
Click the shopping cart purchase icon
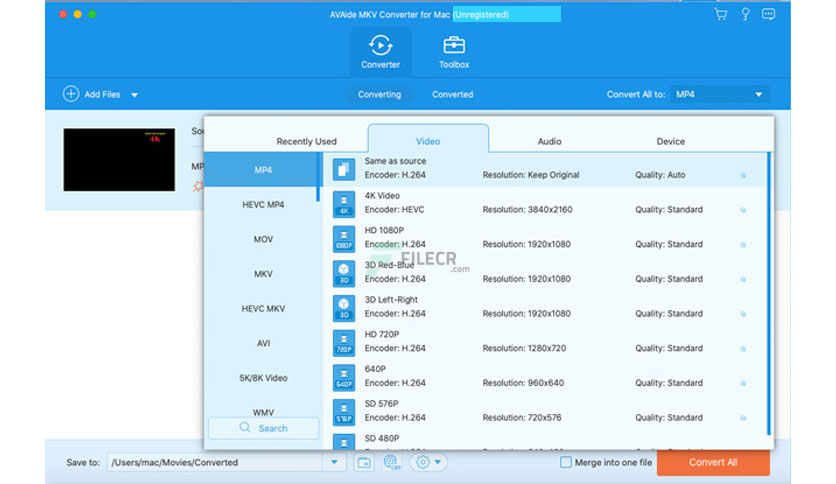720,14
